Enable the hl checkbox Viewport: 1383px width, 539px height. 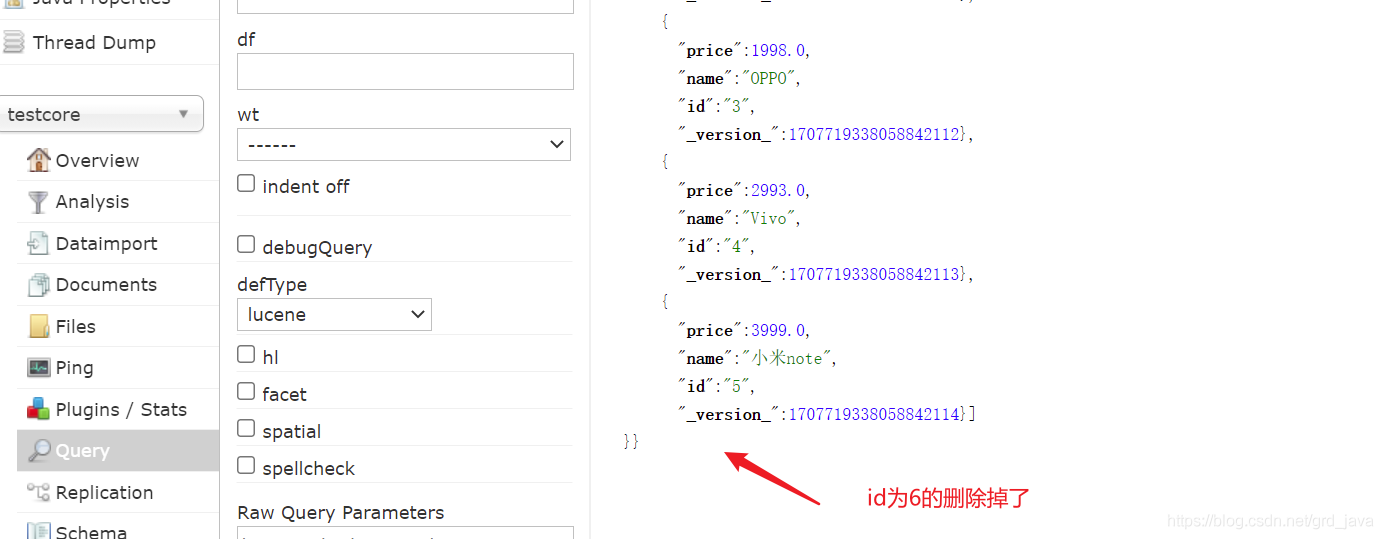tap(246, 354)
